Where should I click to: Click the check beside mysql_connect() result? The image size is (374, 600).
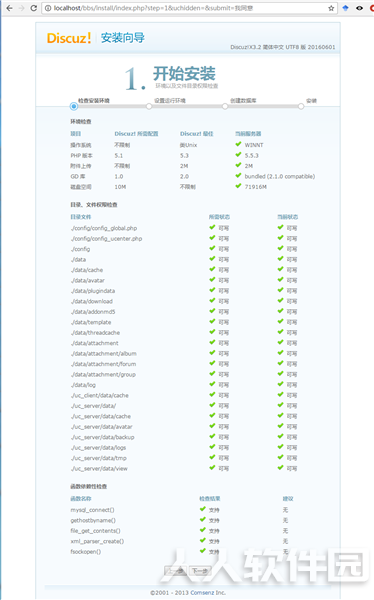coord(203,509)
